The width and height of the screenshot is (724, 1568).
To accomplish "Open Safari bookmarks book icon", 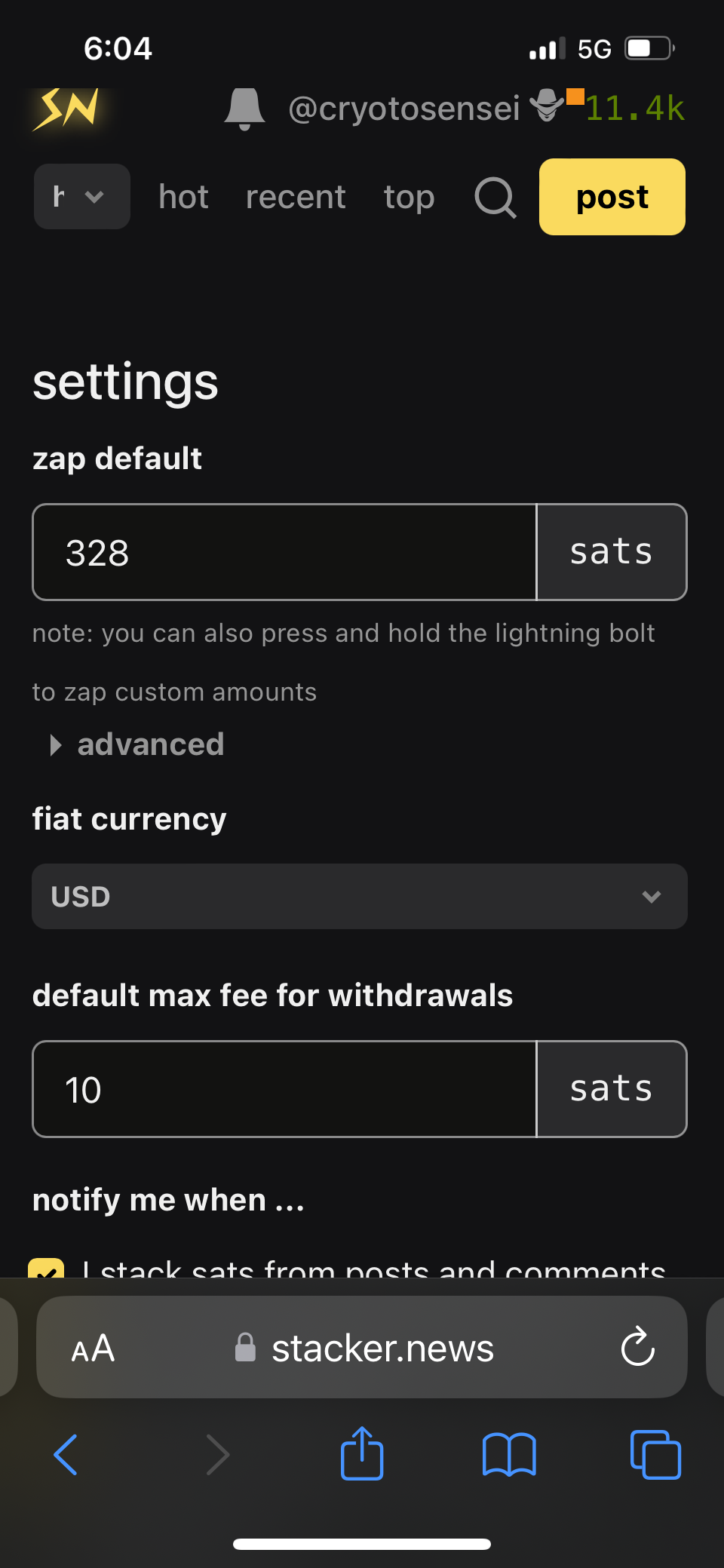I will coord(509,1453).
